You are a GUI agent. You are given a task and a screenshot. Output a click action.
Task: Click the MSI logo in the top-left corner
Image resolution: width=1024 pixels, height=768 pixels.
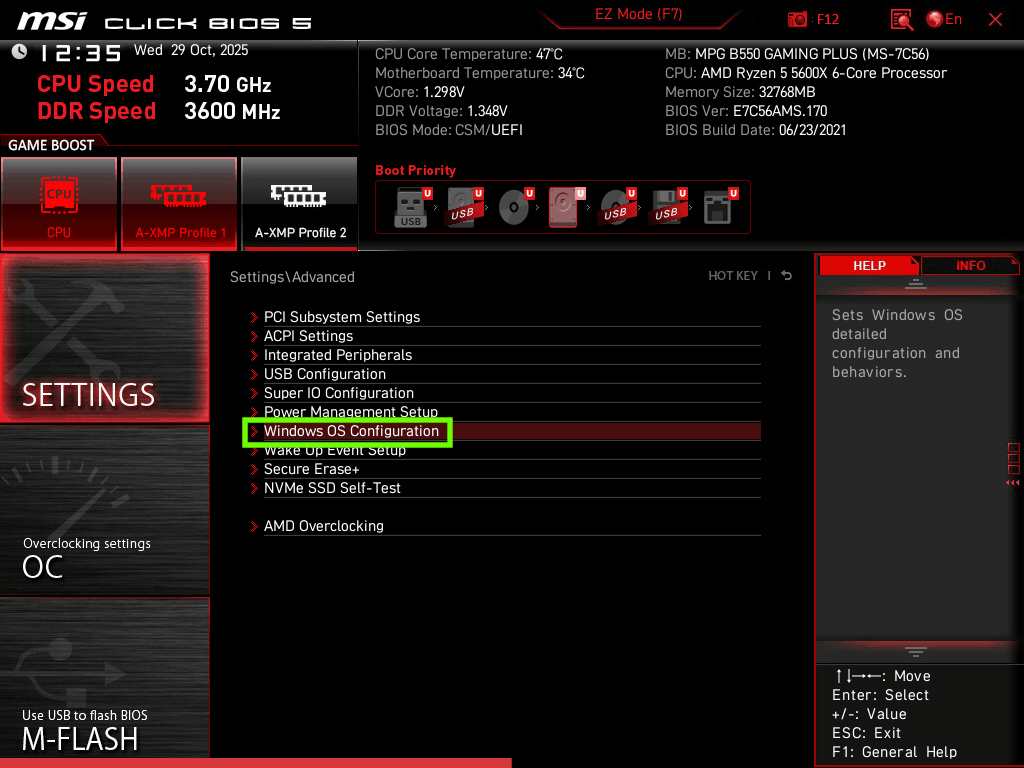pyautogui.click(x=52, y=19)
